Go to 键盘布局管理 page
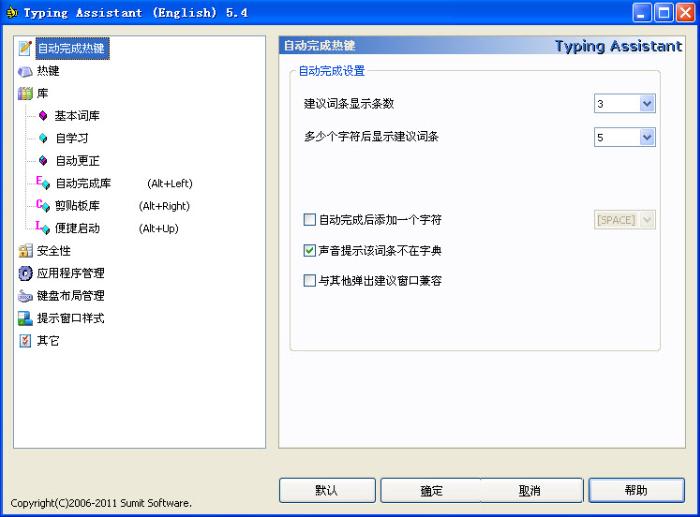Viewport: 700px width, 517px height. 71,296
